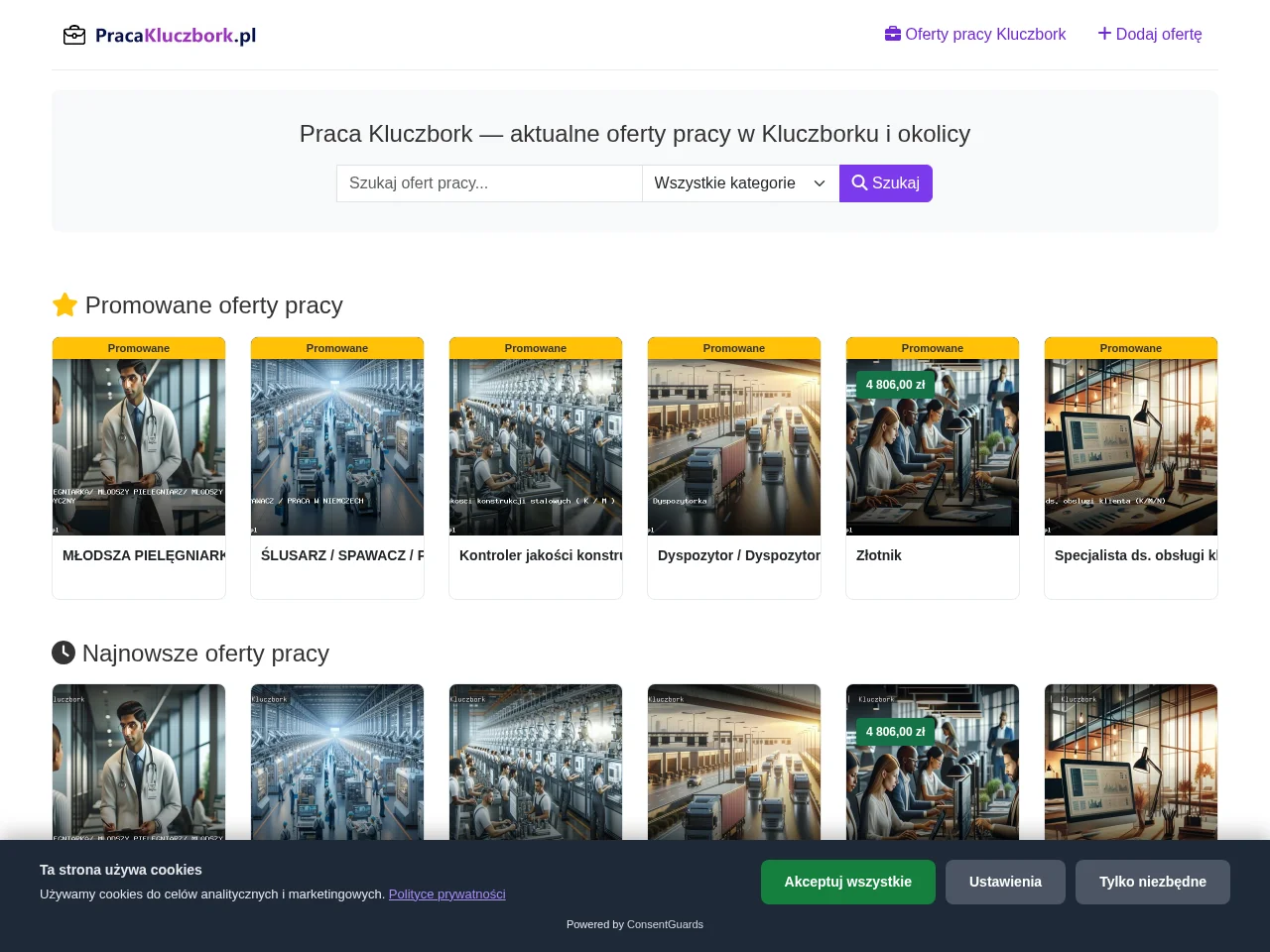1270x952 pixels.
Task: Click the Powered by ConsentGuards text
Action: 635,924
